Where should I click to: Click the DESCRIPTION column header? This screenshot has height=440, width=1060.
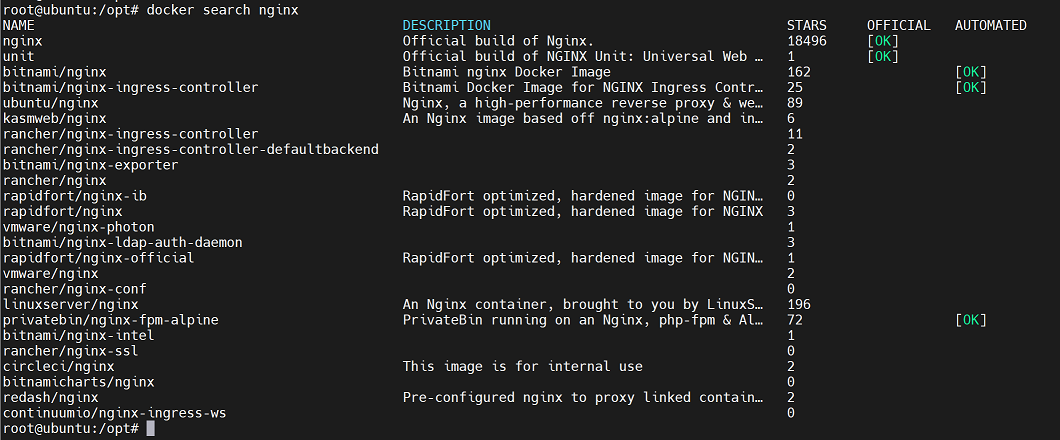point(446,25)
